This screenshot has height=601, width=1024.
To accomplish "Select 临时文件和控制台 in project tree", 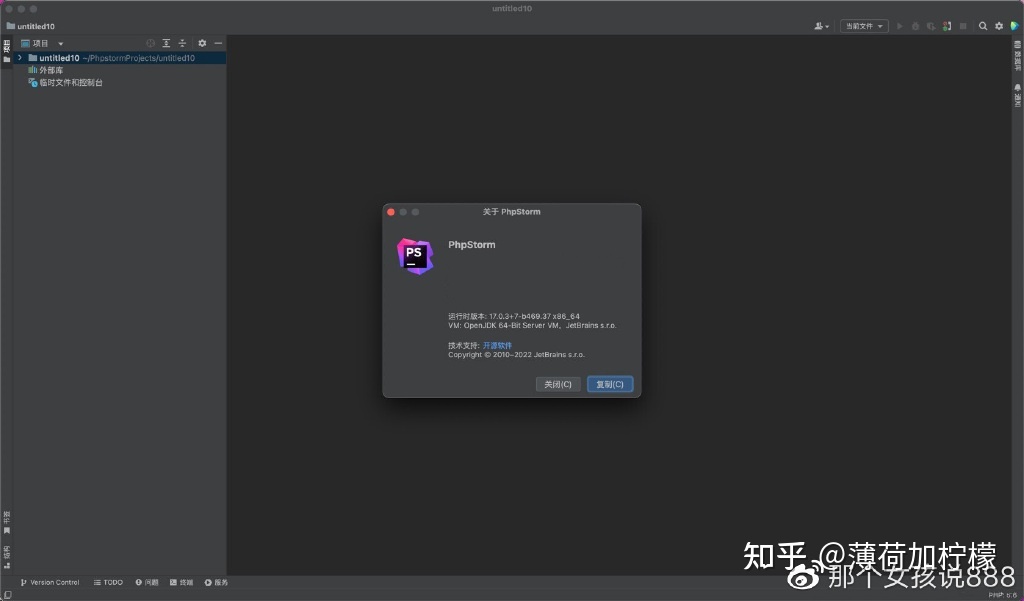I will pyautogui.click(x=65, y=82).
